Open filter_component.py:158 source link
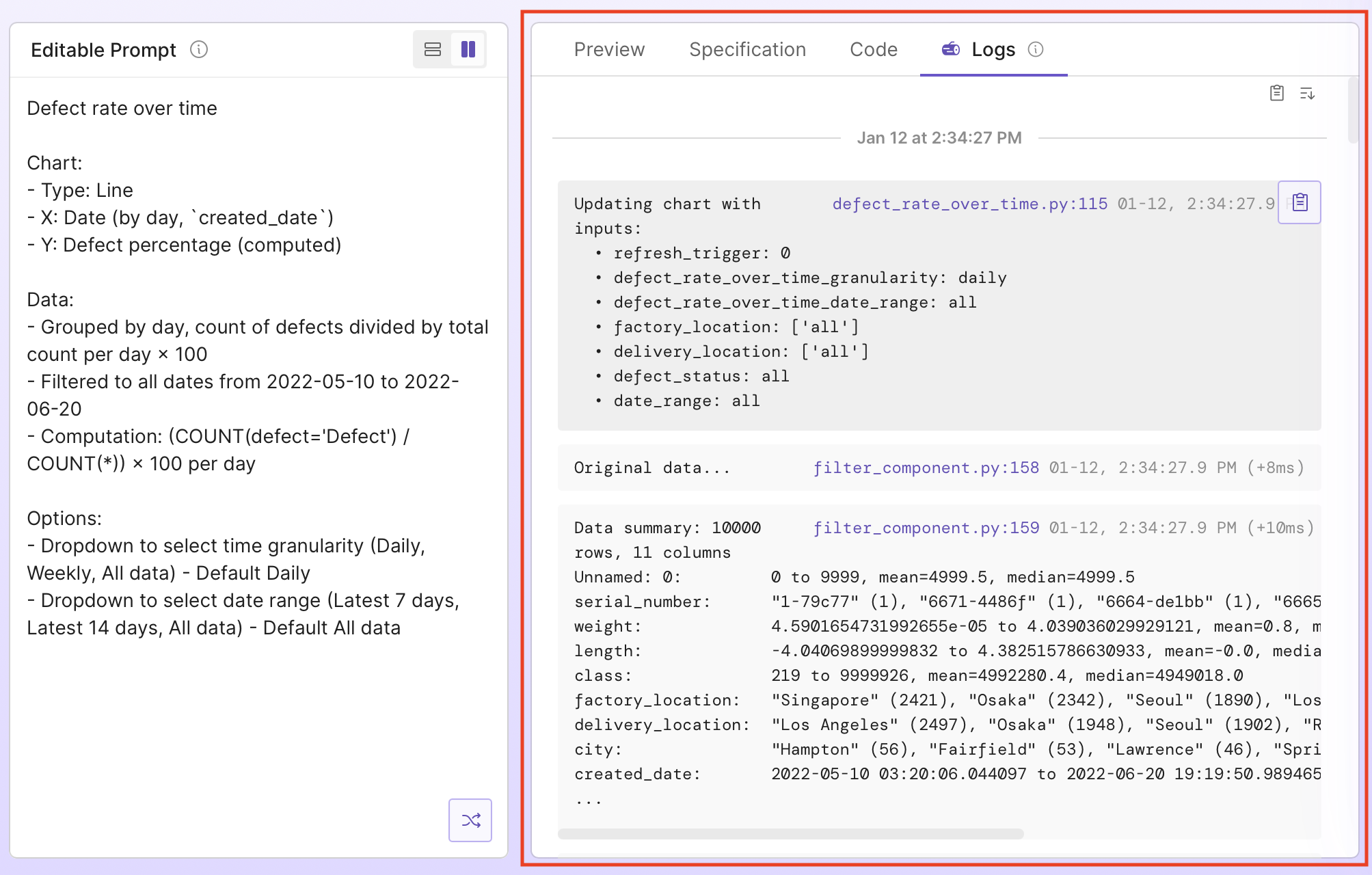This screenshot has height=875, width=1372. click(x=926, y=468)
